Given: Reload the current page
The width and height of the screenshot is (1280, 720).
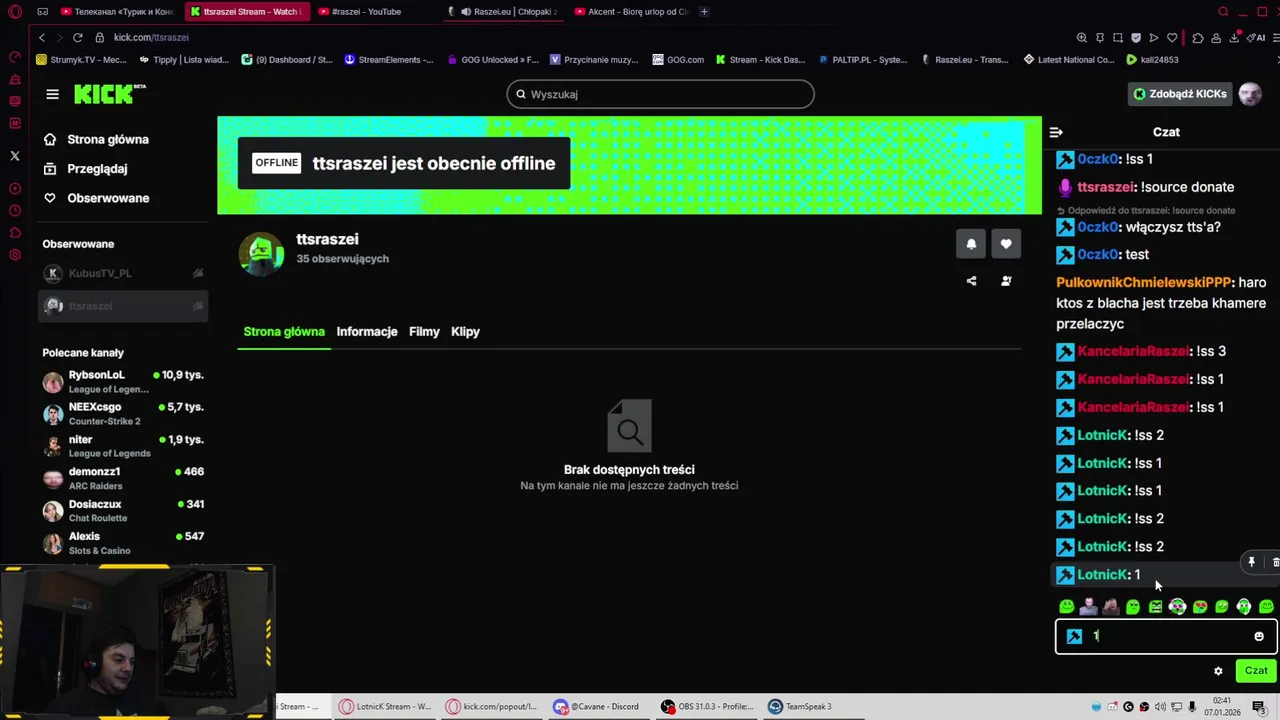Looking at the screenshot, I should pos(79,37).
